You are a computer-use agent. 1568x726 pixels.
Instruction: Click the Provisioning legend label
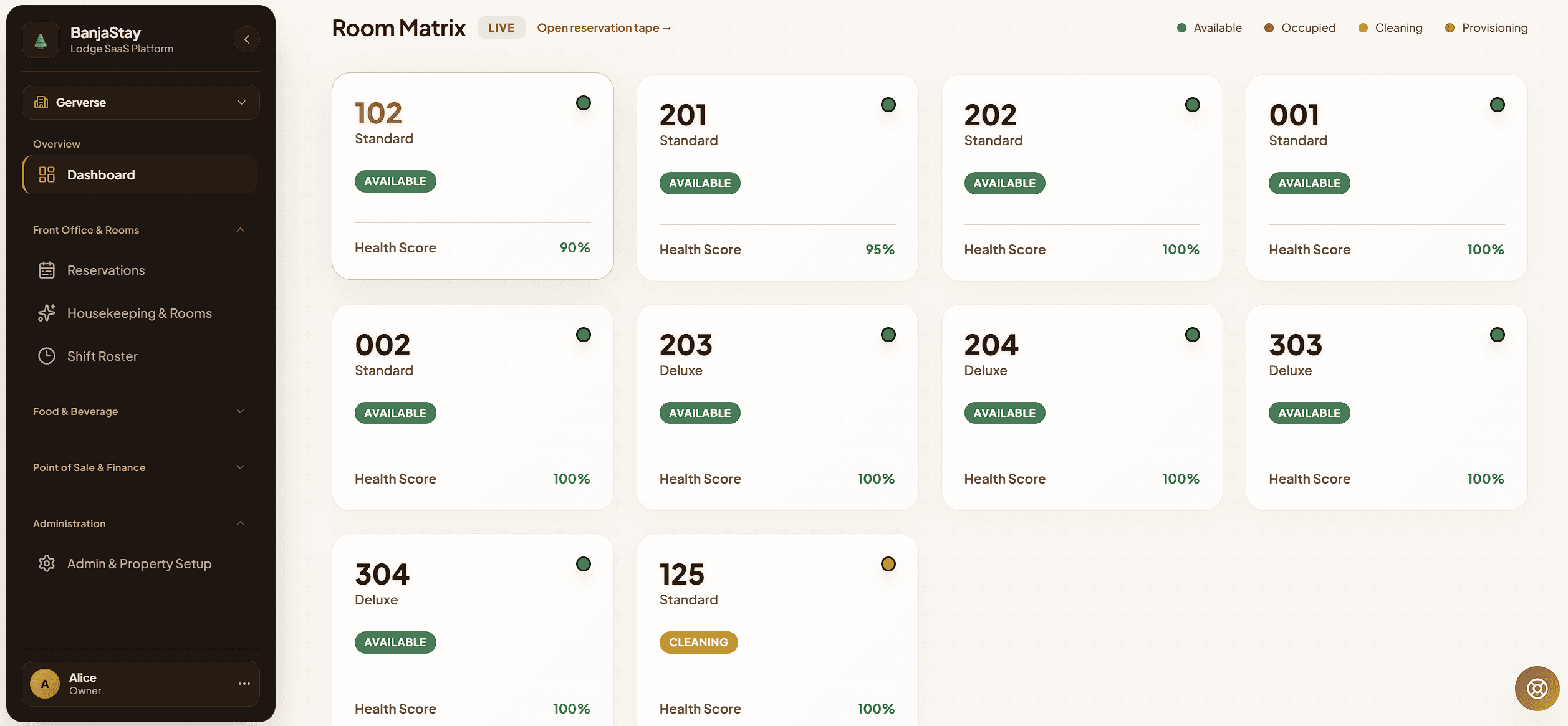pos(1494,28)
